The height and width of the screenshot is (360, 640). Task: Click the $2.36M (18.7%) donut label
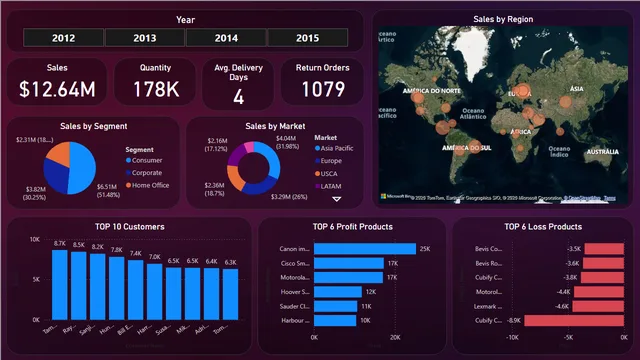click(x=214, y=189)
